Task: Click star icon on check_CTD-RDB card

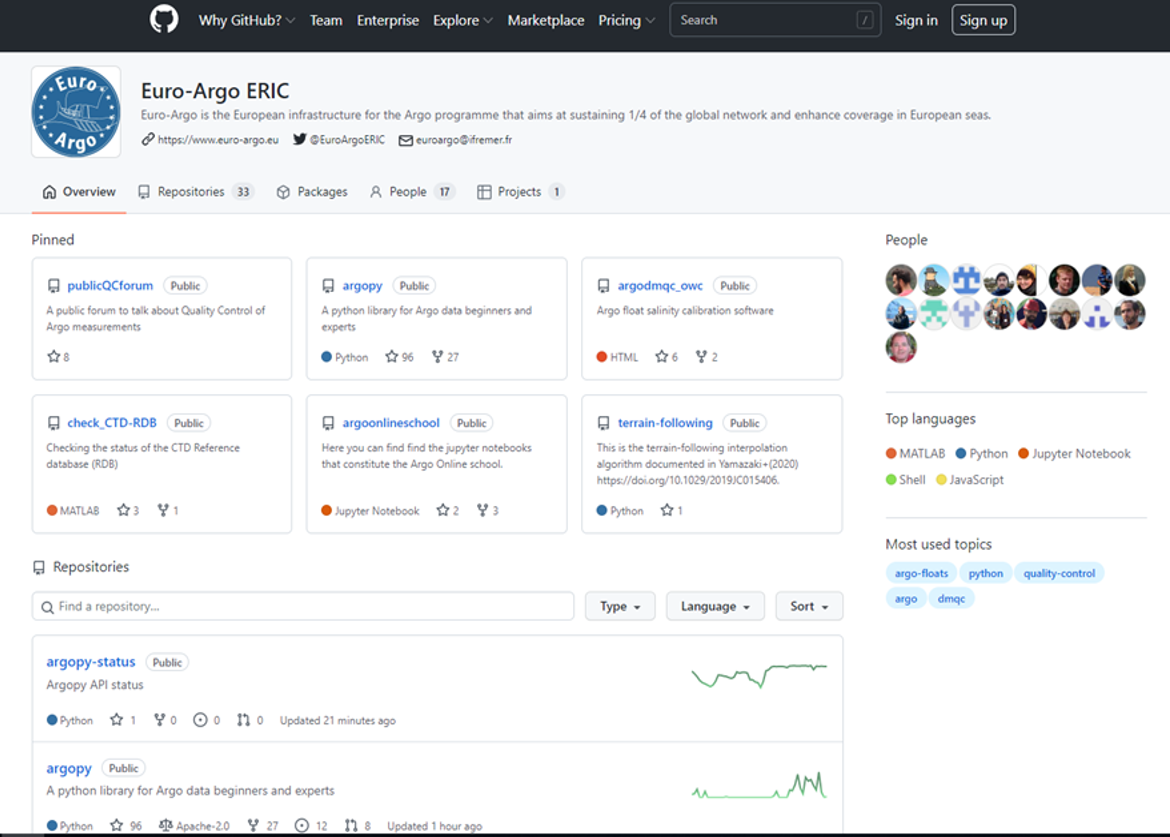Action: click(x=123, y=510)
